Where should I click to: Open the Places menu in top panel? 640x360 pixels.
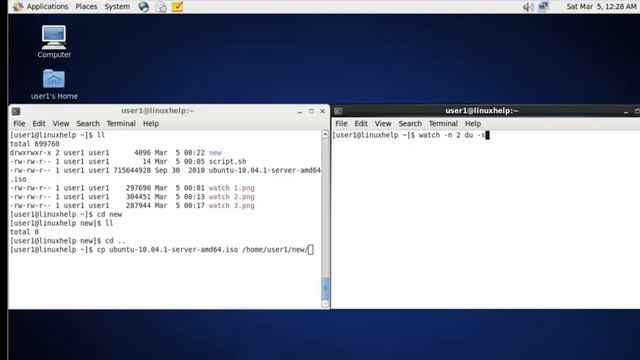click(x=86, y=7)
